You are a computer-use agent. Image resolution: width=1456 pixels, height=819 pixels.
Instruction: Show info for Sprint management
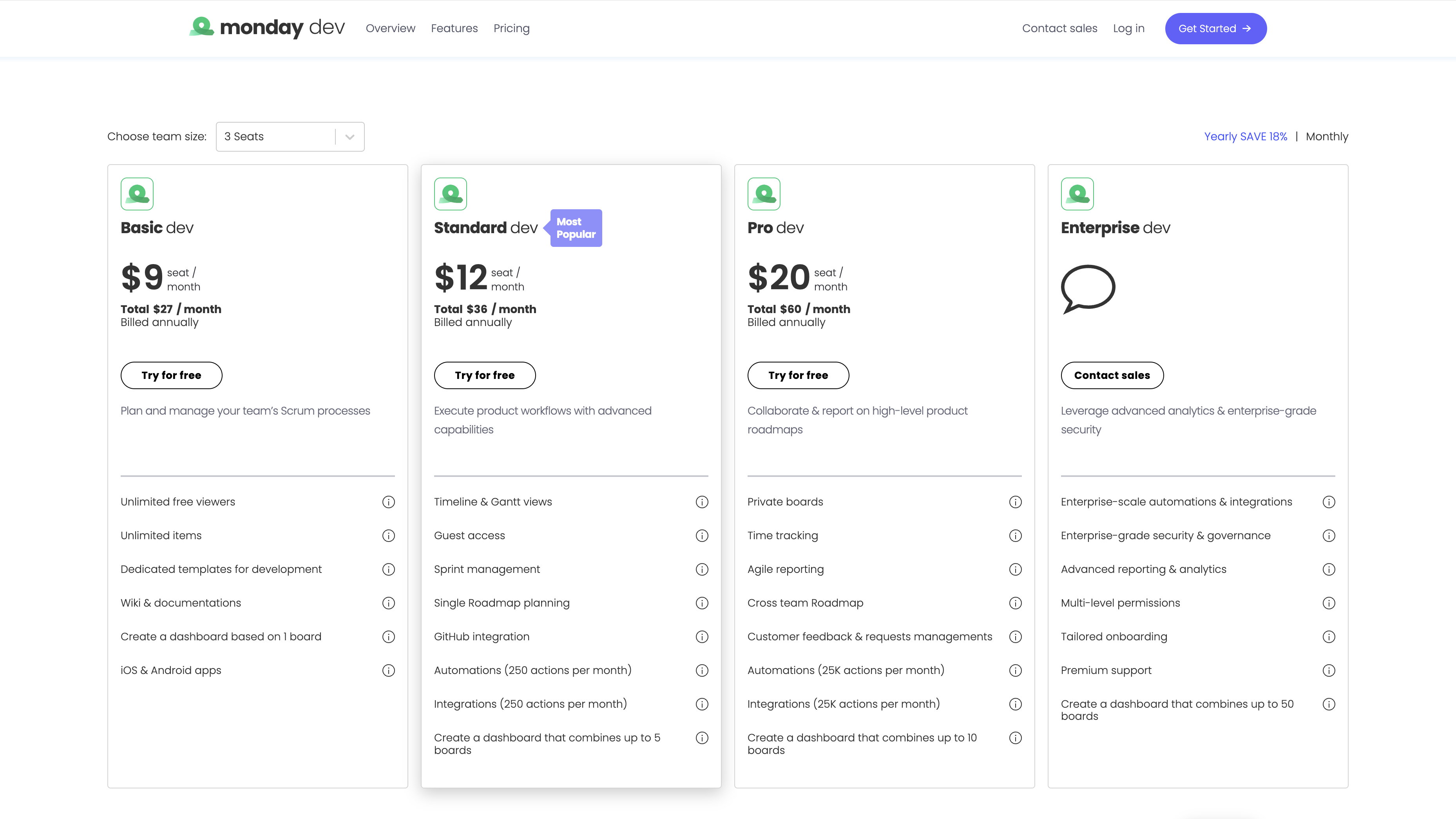[702, 569]
